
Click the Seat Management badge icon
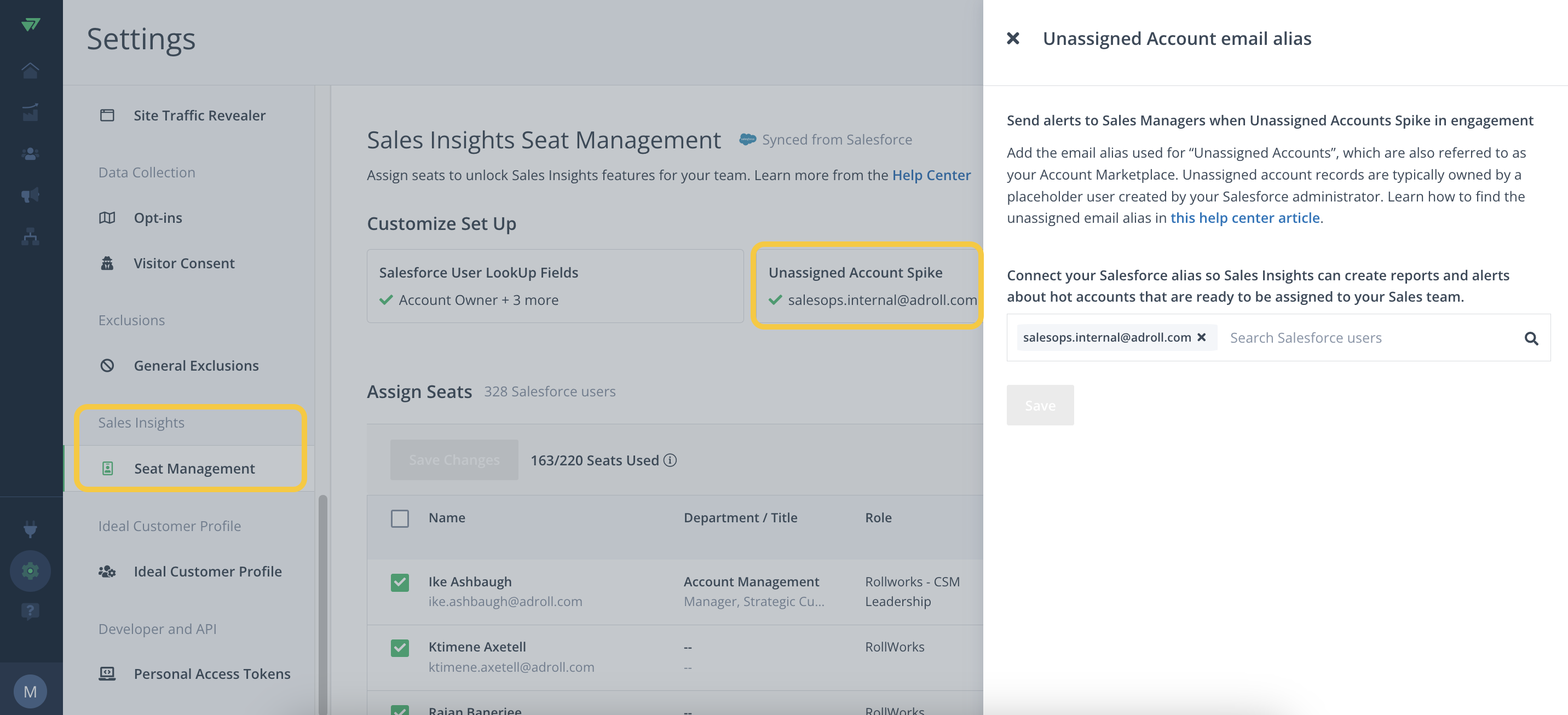pyautogui.click(x=108, y=468)
